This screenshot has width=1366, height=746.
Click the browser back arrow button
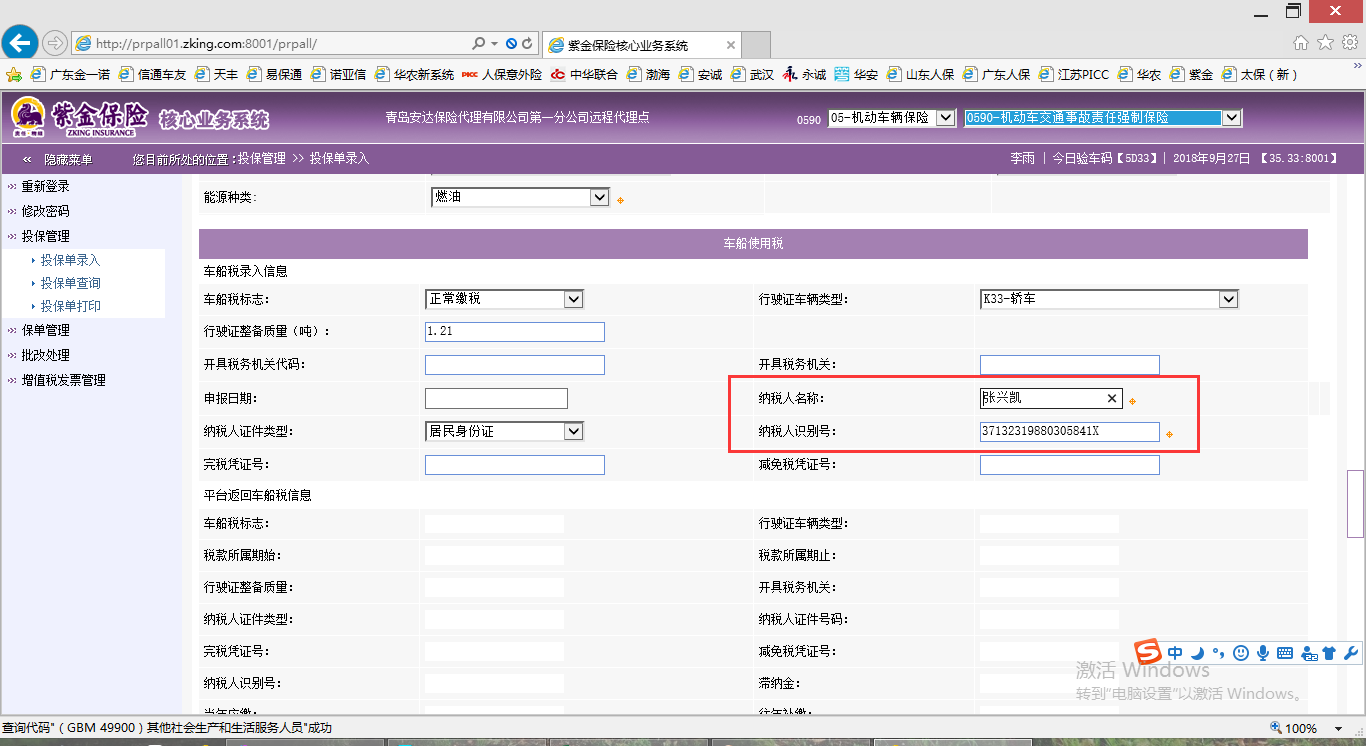[x=20, y=43]
